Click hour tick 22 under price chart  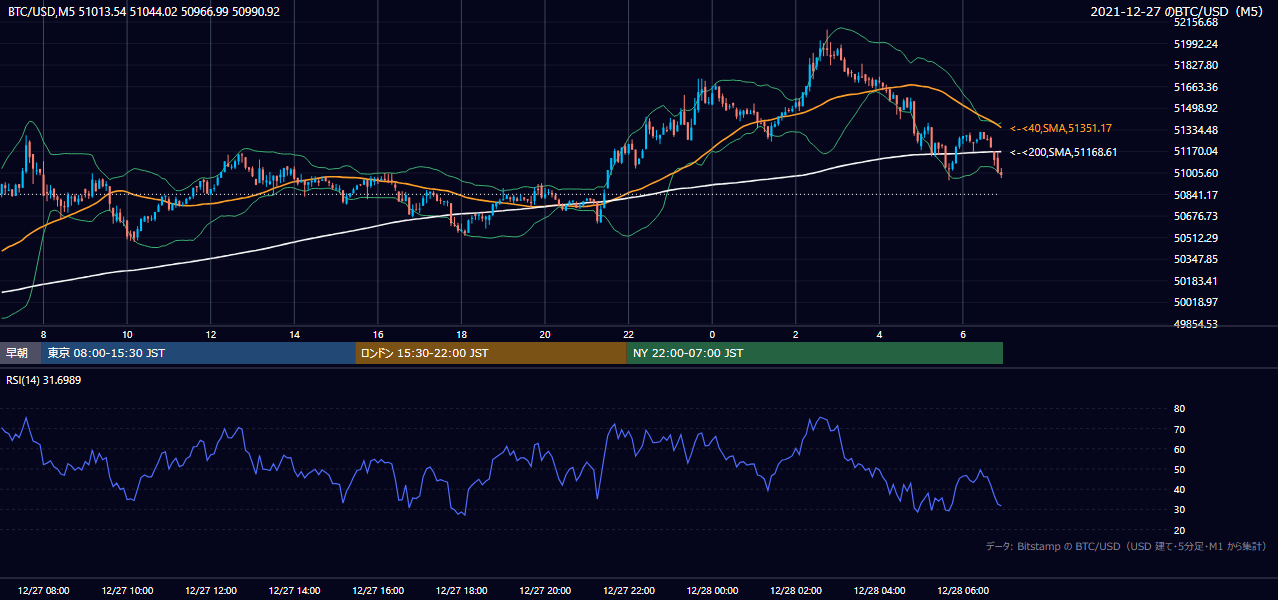[628, 333]
